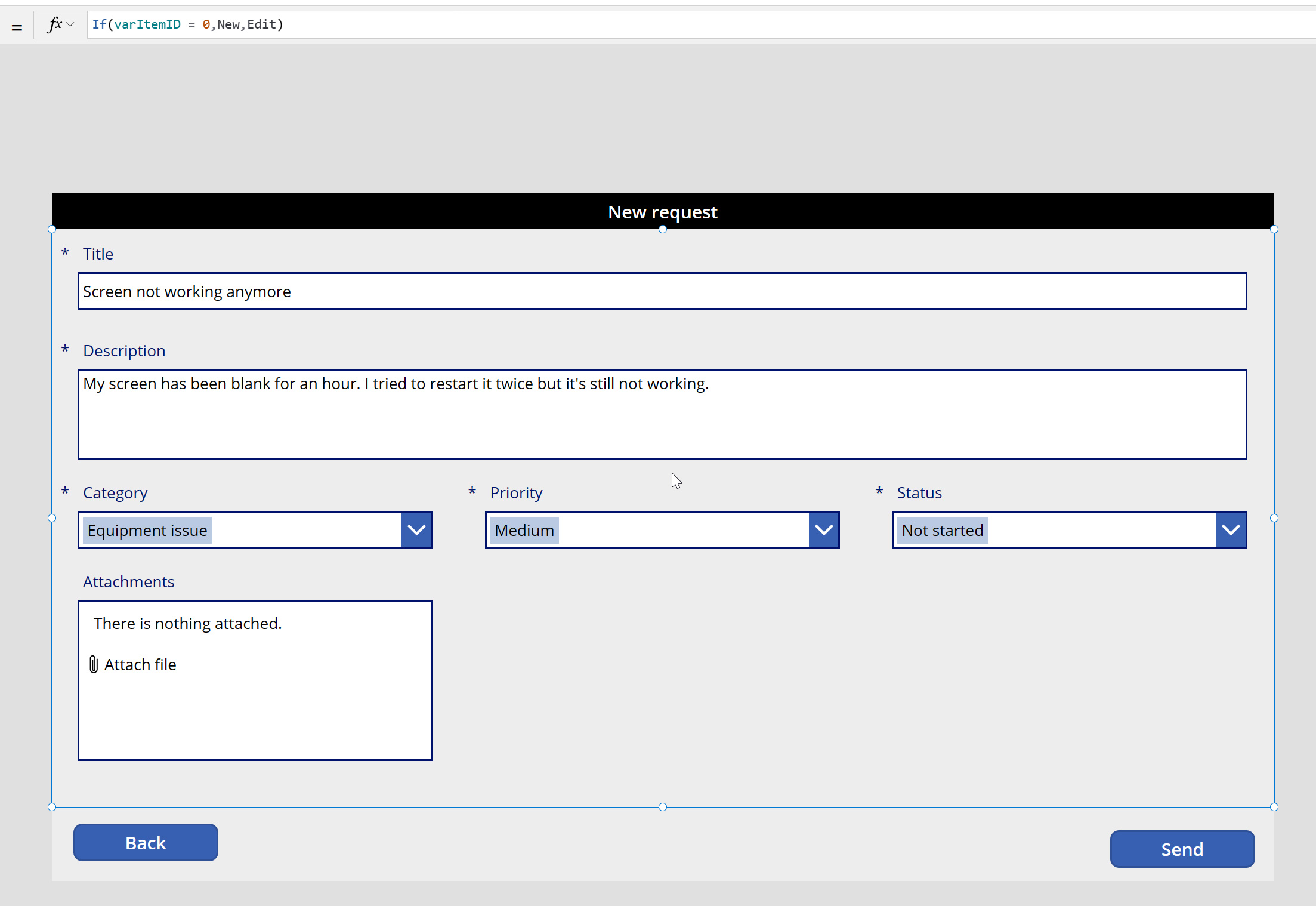Click the Attachments field label
The height and width of the screenshot is (906, 1316).
[x=128, y=581]
